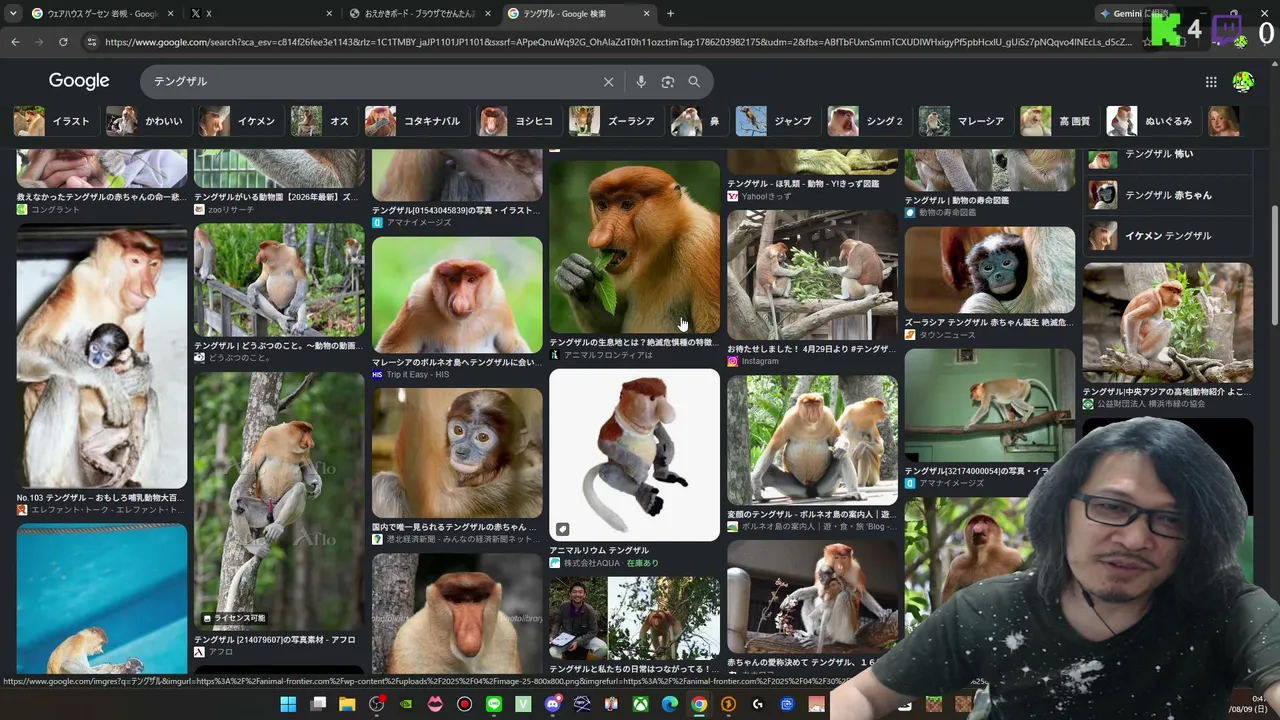Open a new browser tab
Viewport: 1280px width, 720px height.
[x=670, y=14]
